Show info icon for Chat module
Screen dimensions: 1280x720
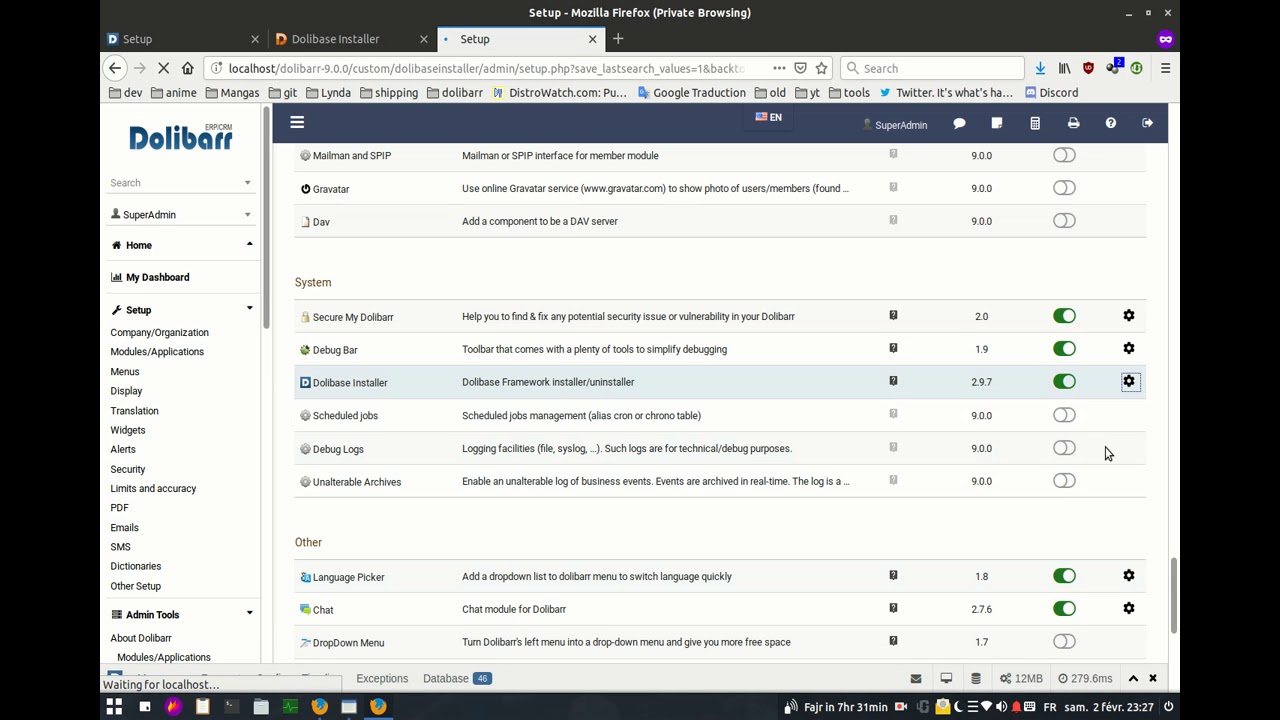pos(893,609)
